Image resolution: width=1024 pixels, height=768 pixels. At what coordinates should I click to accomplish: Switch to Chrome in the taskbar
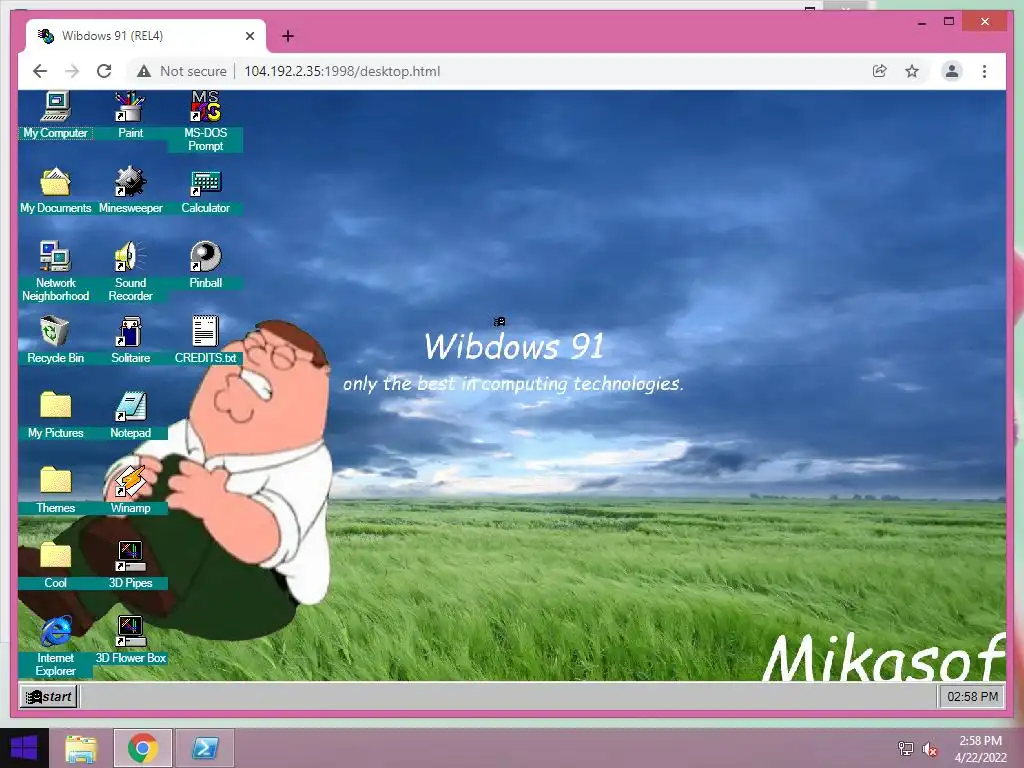143,748
